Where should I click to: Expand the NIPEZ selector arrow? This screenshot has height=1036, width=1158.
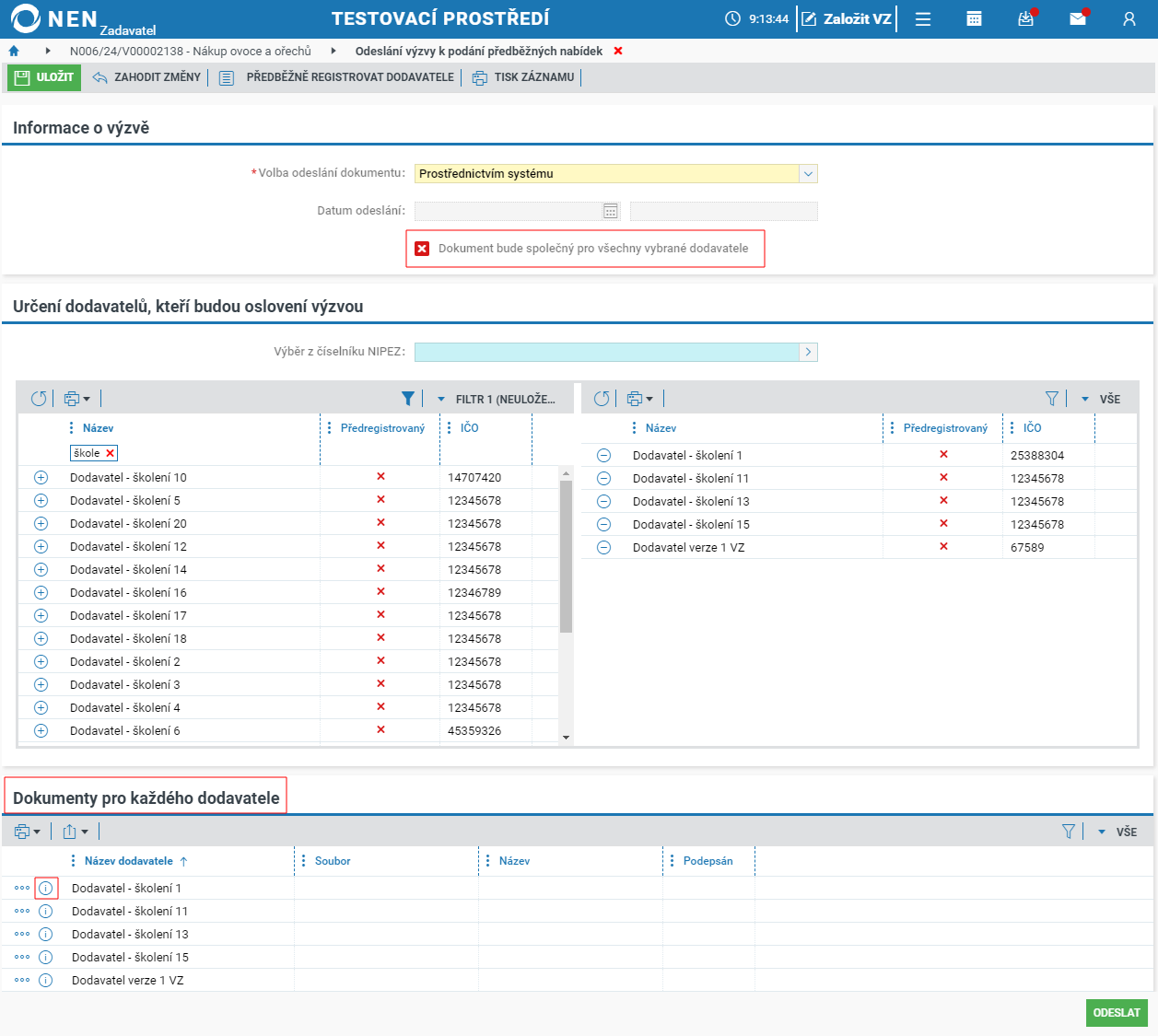(x=809, y=352)
